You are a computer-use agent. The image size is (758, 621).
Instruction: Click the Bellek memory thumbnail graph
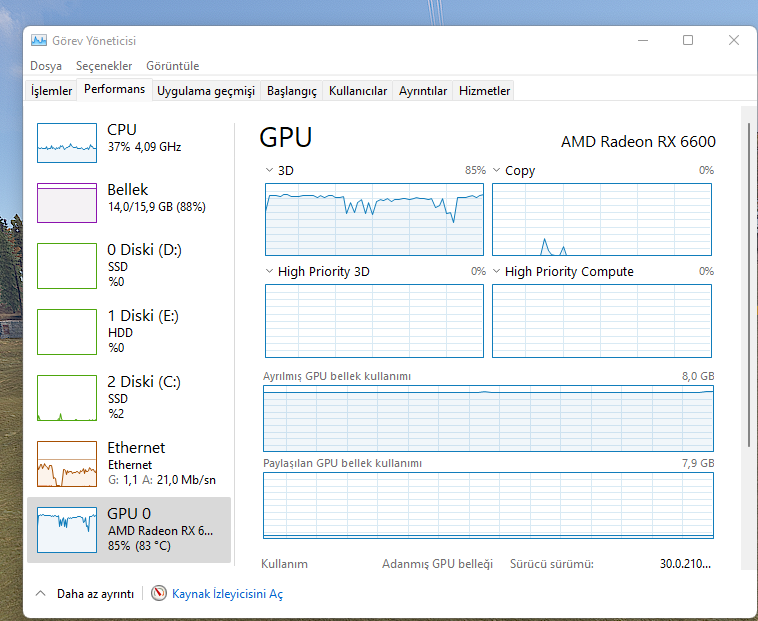[67, 203]
